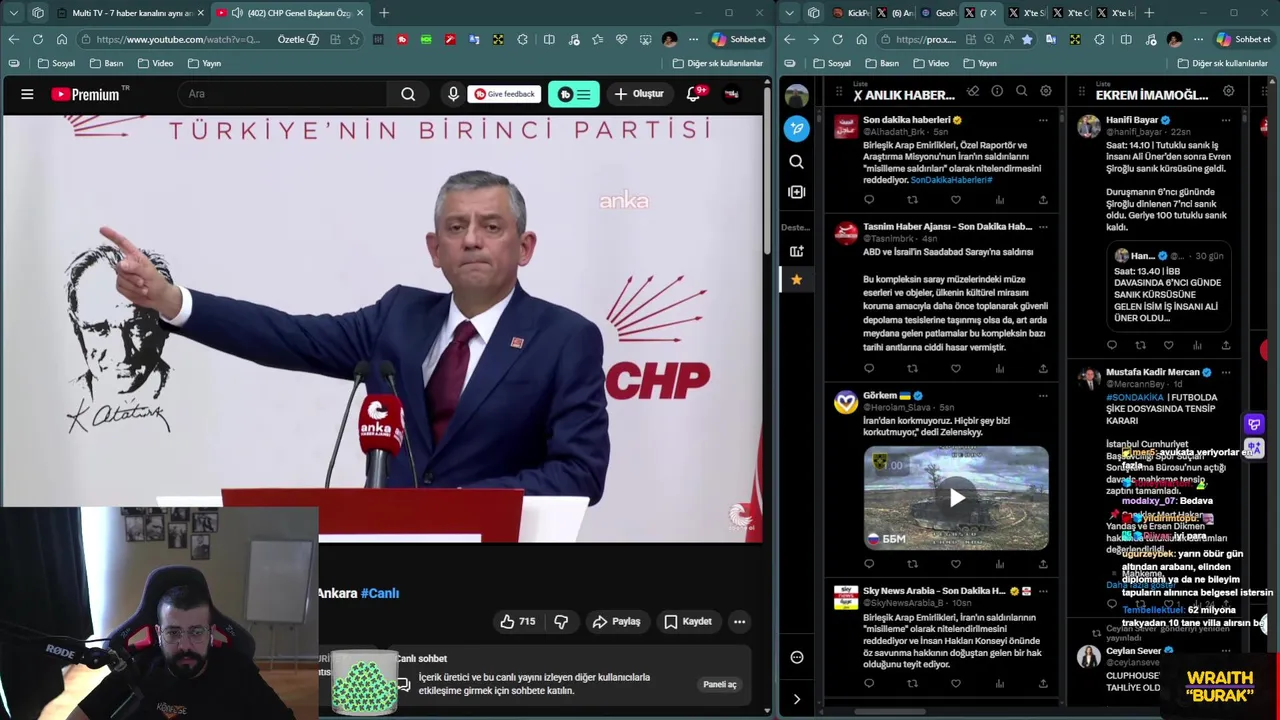Open more menu on Hanifi Bayar post
This screenshot has width=1280, height=720.
pos(1226,120)
